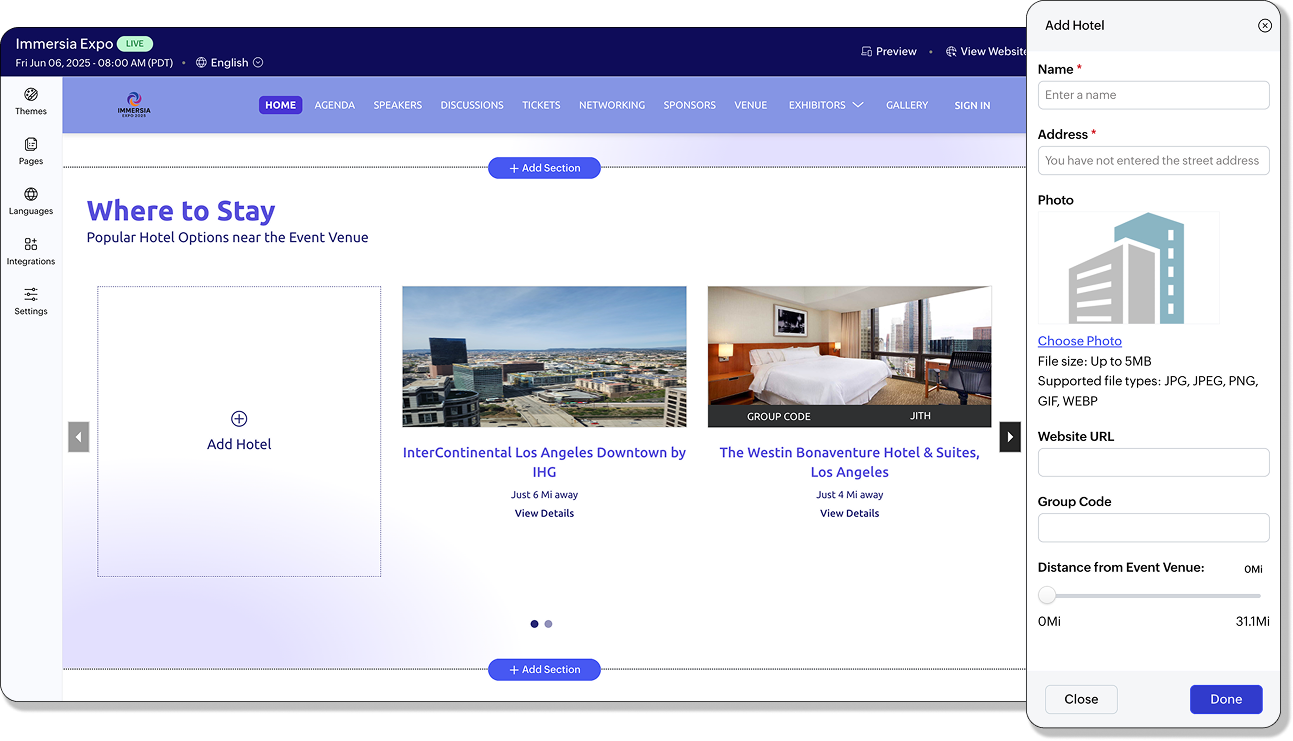This screenshot has width=1293, height=741.
Task: Click the JITH group code value
Action: [920, 416]
